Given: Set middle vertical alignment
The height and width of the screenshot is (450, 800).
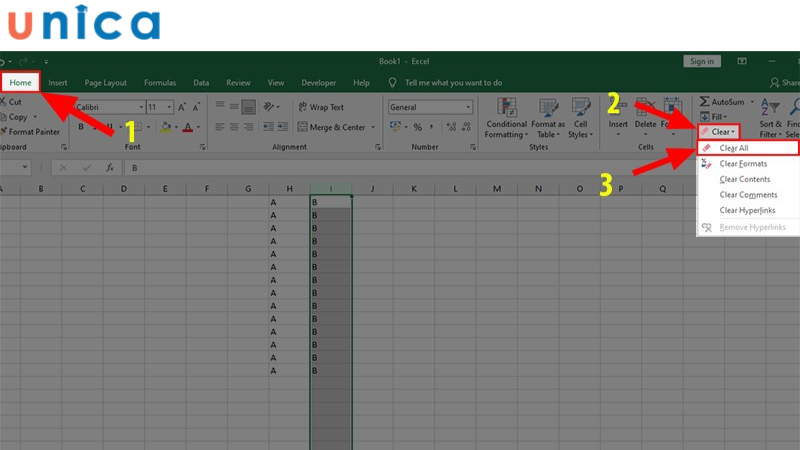Looking at the screenshot, I should point(234,106).
